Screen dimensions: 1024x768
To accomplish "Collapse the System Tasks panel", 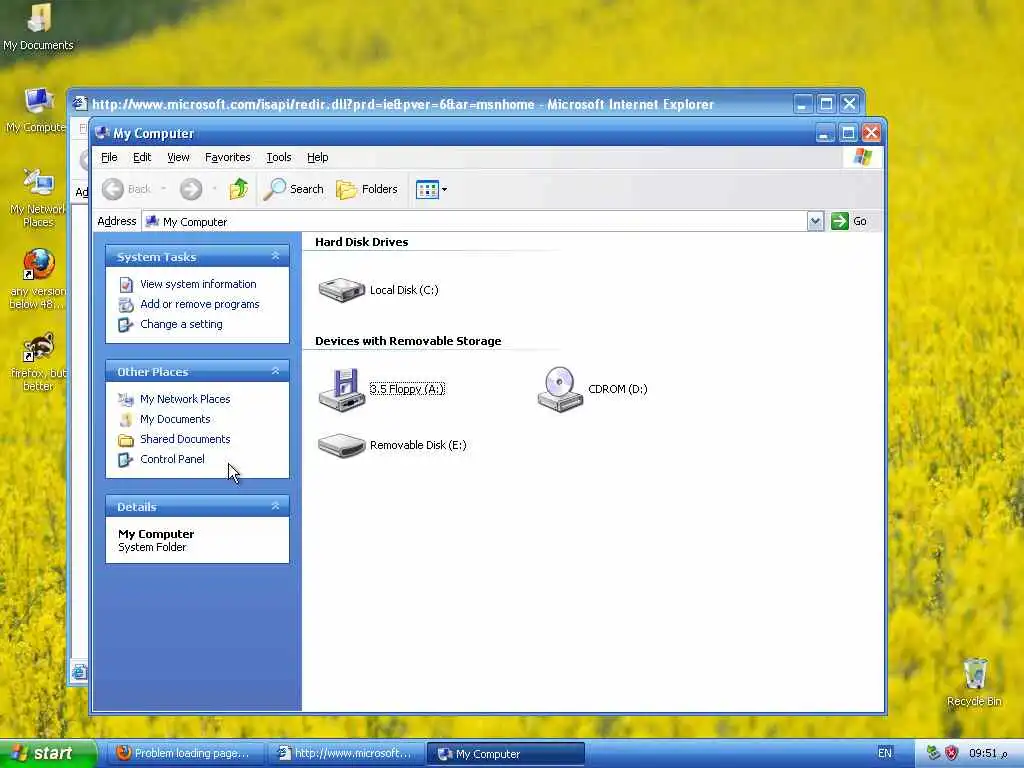I will [x=275, y=257].
